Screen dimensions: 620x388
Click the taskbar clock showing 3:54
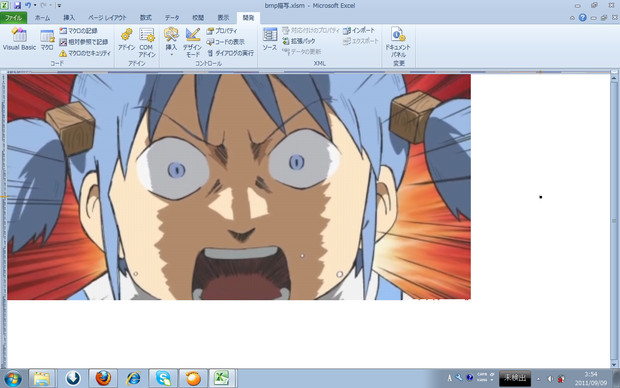pyautogui.click(x=591, y=379)
